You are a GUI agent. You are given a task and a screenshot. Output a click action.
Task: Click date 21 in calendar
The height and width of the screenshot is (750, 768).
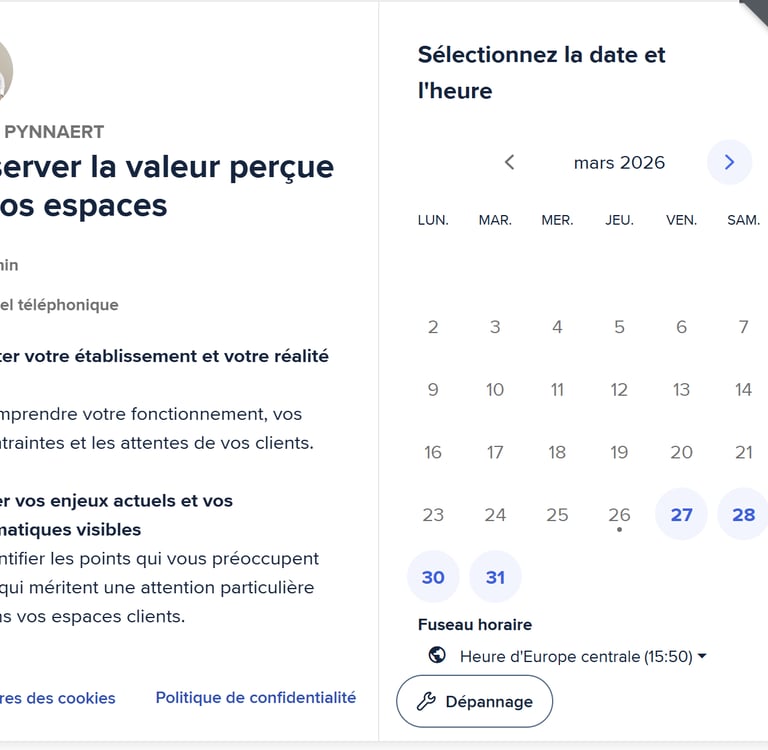[x=743, y=452]
